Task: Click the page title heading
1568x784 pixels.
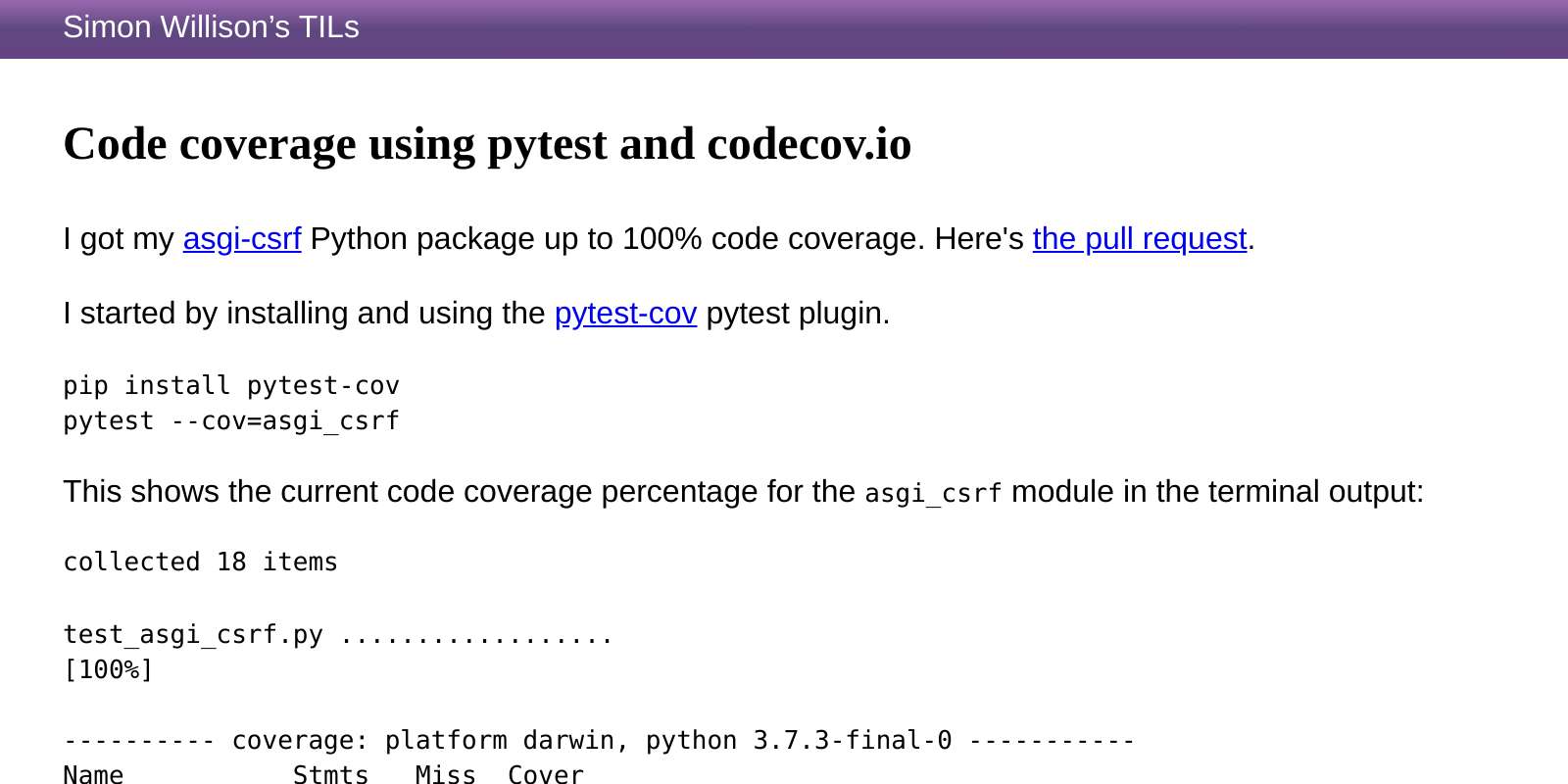Action: (x=487, y=144)
